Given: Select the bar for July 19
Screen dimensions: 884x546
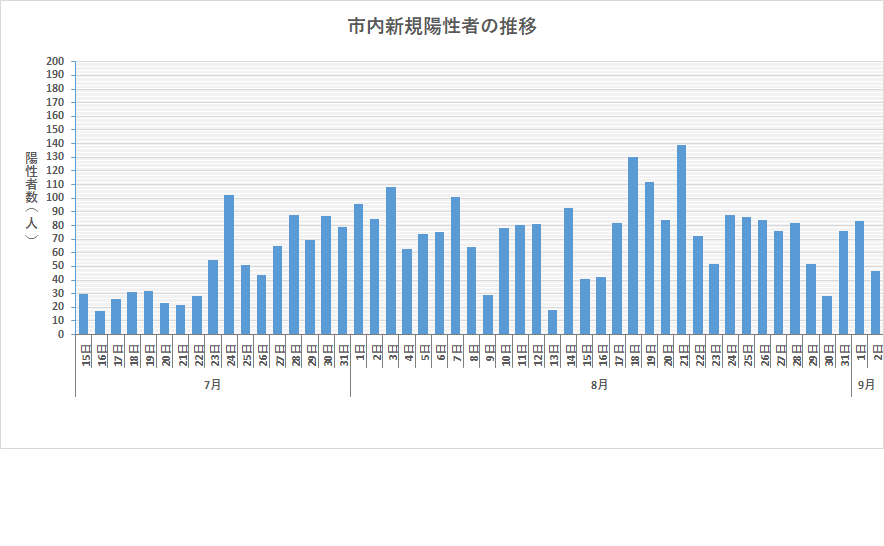Looking at the screenshot, I should coord(148,312).
